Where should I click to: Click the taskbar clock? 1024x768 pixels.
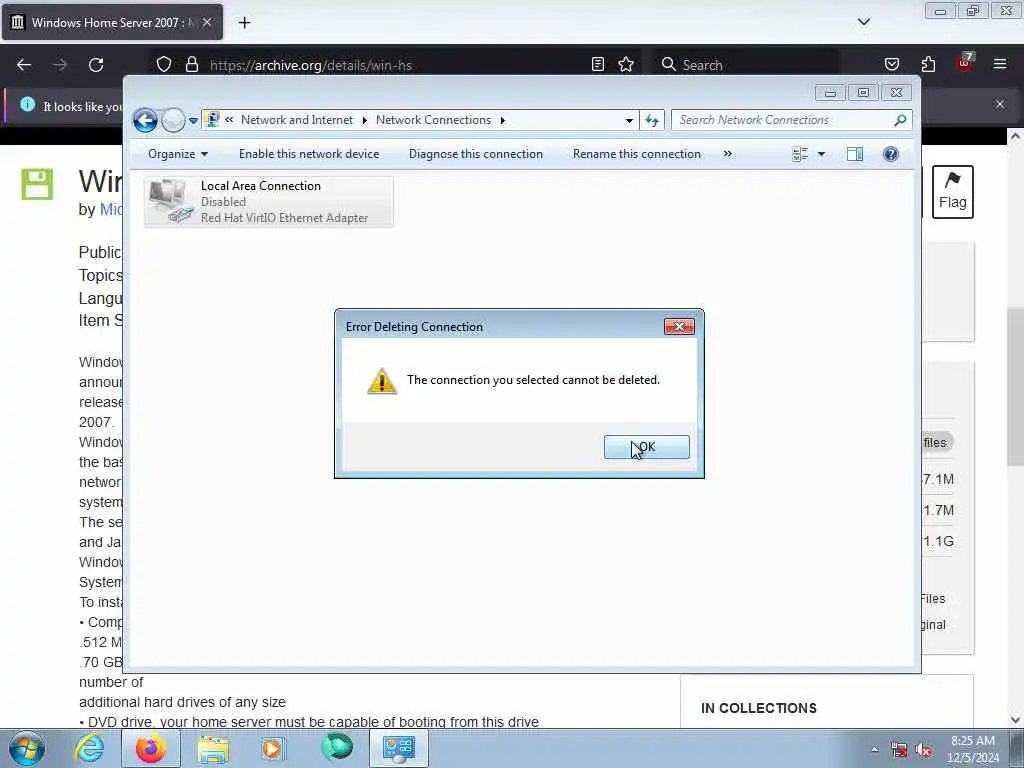tap(973, 749)
